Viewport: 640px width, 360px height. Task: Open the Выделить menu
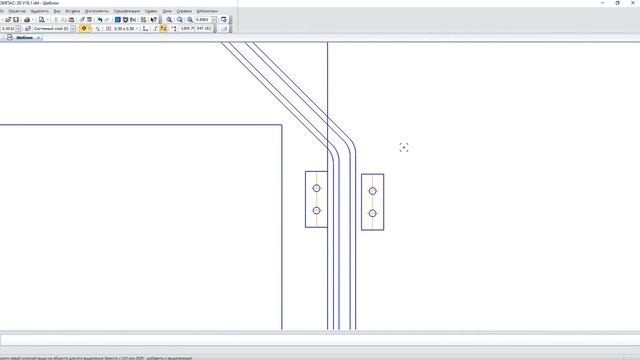pyautogui.click(x=40, y=11)
